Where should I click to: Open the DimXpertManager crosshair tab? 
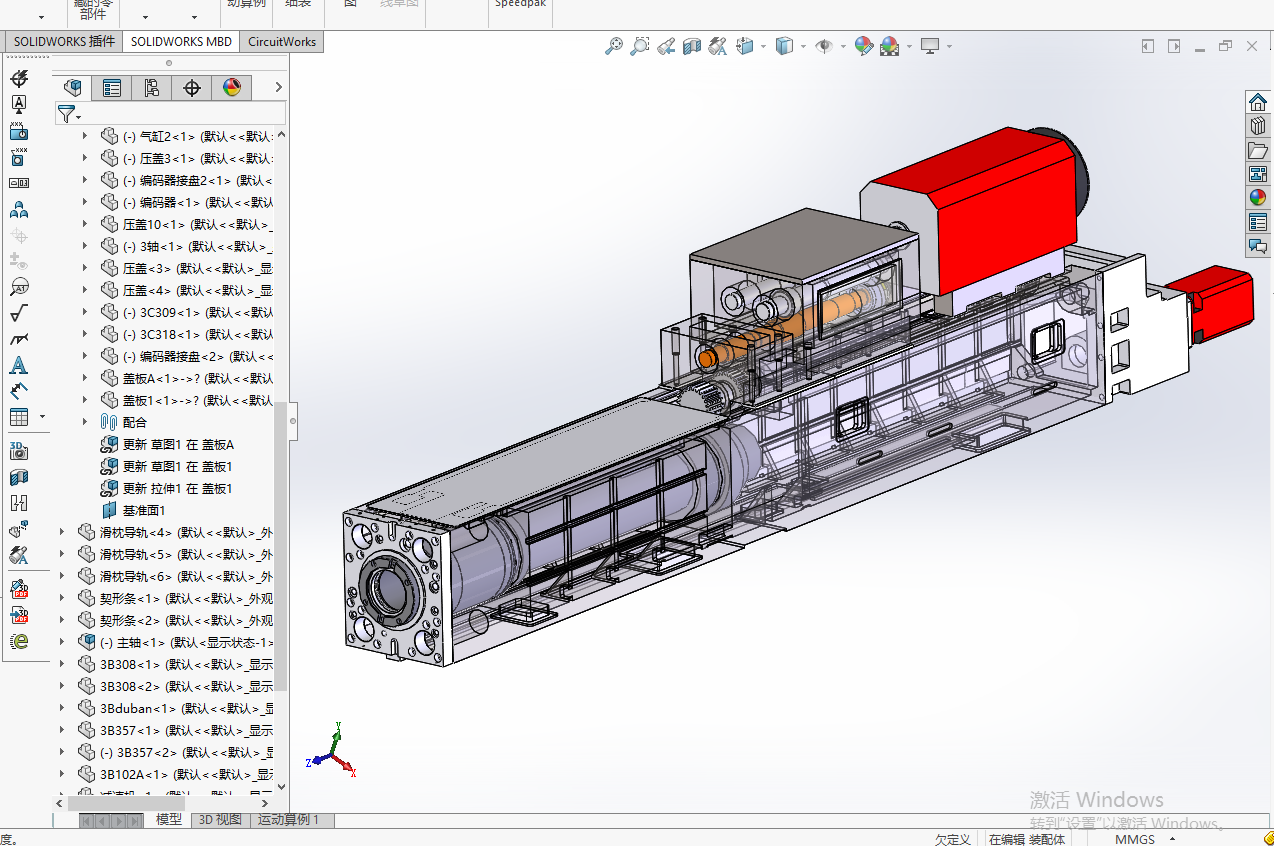(192, 88)
